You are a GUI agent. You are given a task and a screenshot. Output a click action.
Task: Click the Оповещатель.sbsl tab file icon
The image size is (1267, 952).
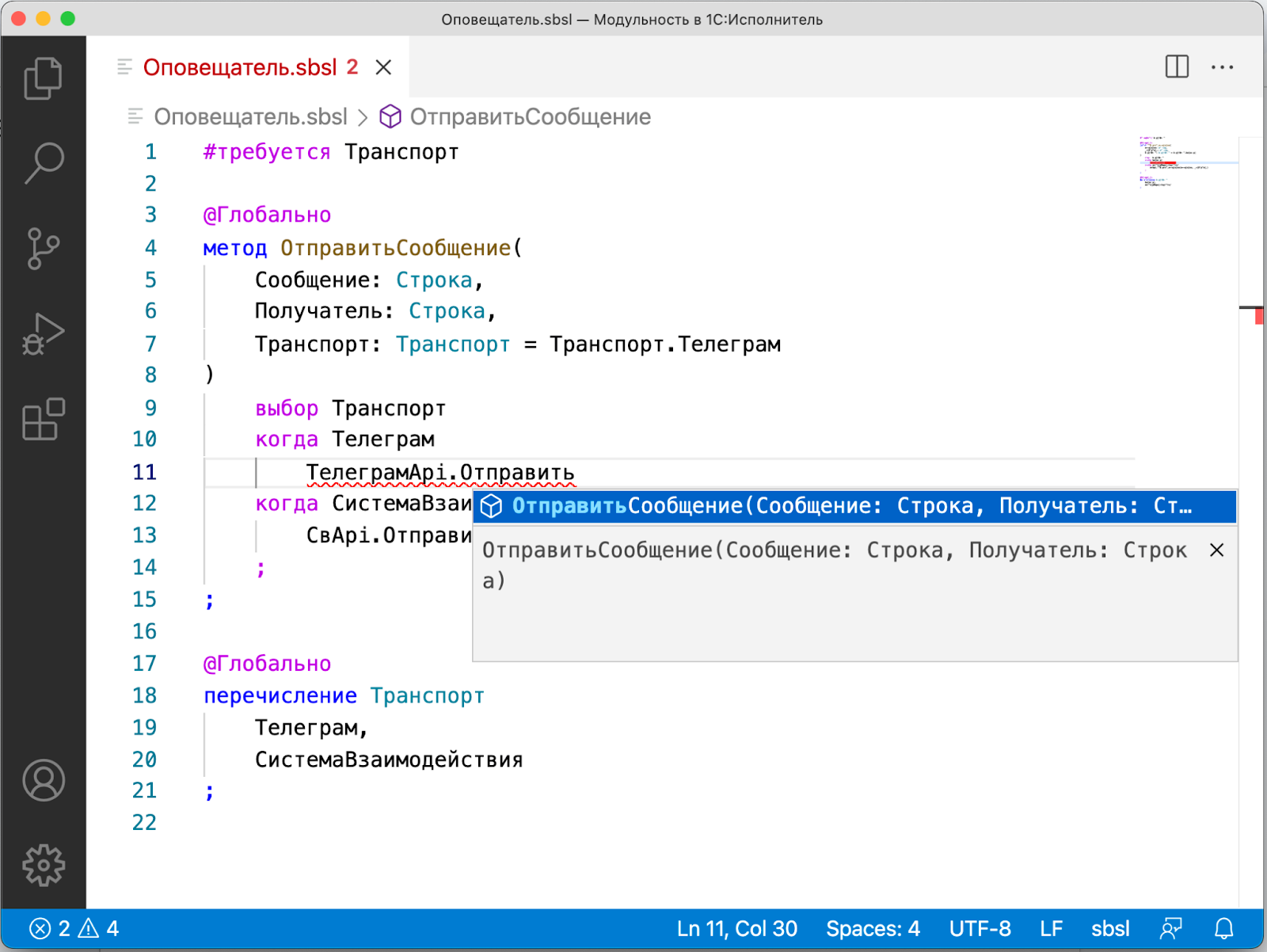point(124,67)
